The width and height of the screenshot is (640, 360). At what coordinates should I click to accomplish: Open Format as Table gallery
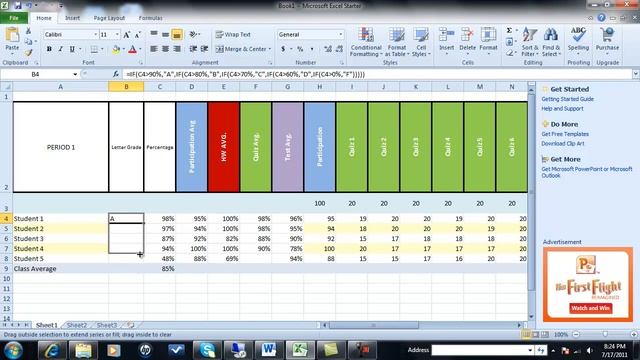coord(396,42)
